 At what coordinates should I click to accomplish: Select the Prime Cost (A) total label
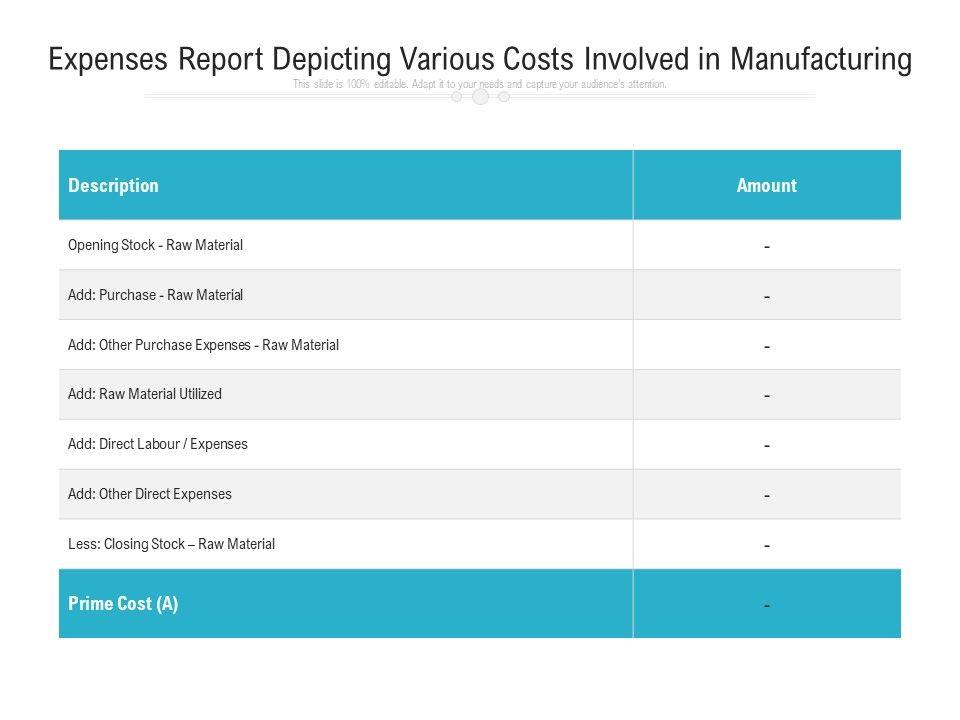click(123, 604)
